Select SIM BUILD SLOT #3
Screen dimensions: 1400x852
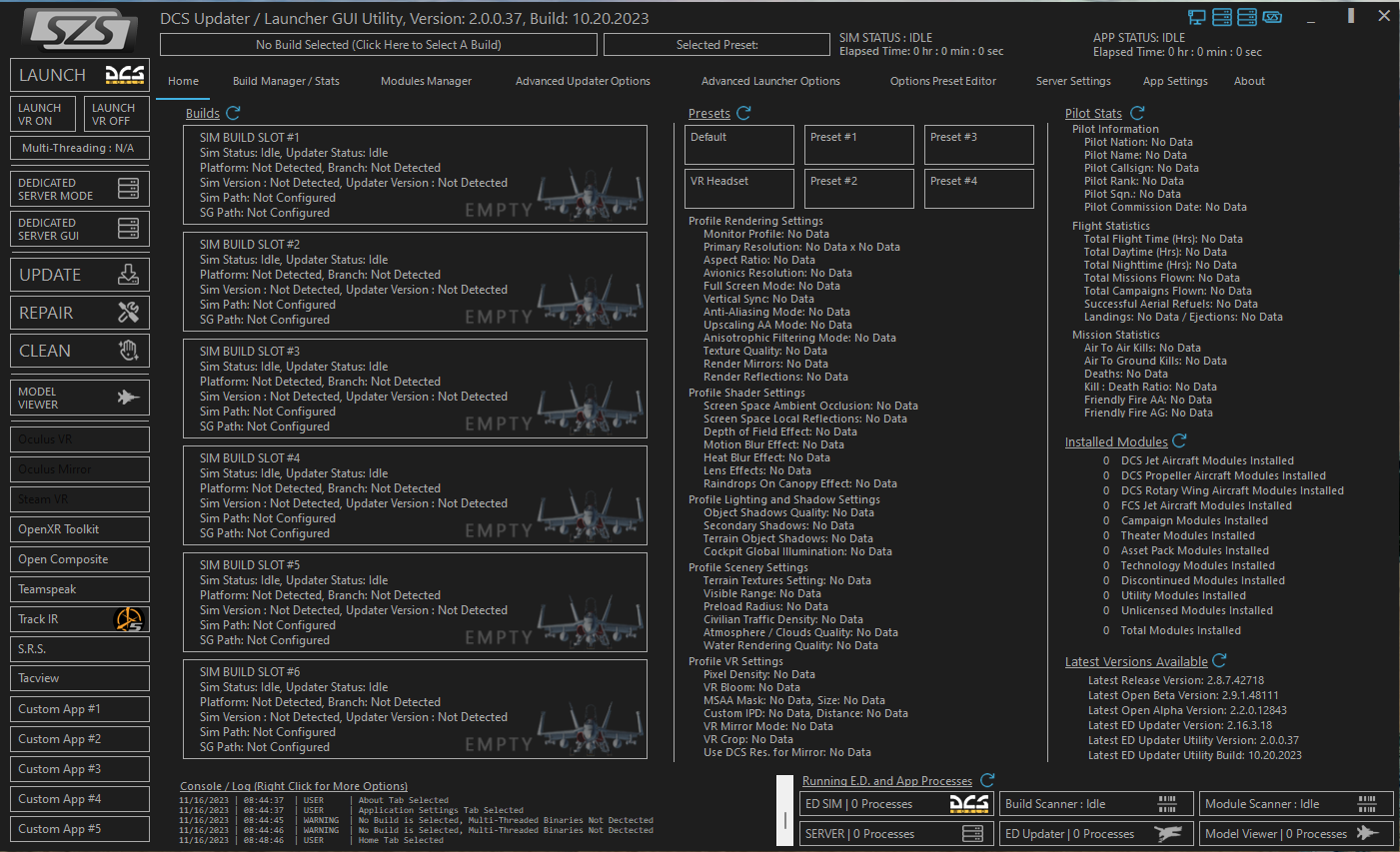coord(416,389)
